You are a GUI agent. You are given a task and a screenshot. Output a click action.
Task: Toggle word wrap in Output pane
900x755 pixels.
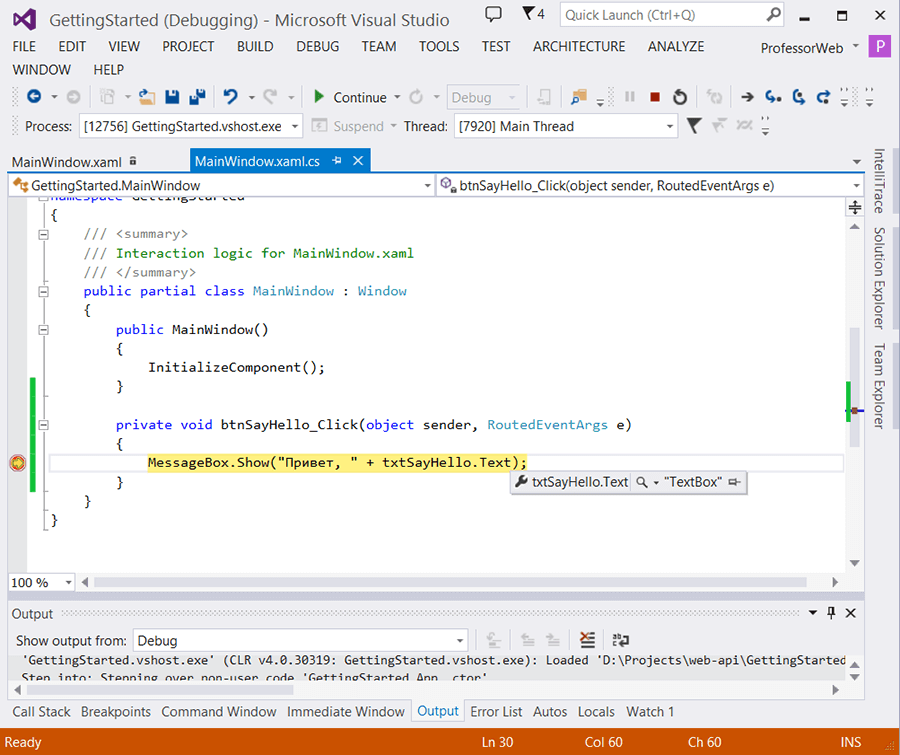(620, 640)
